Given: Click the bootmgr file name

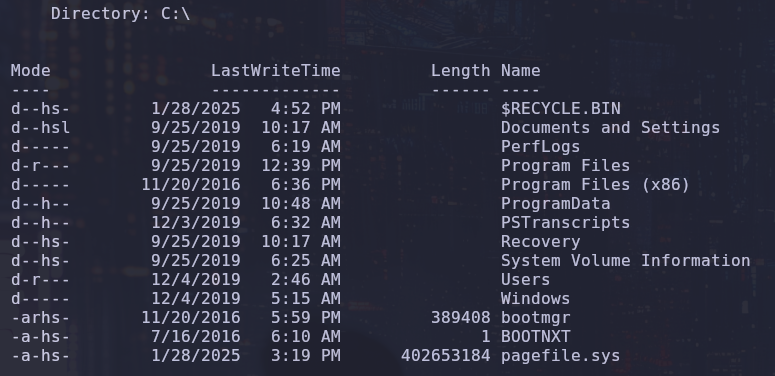Looking at the screenshot, I should [535, 318].
